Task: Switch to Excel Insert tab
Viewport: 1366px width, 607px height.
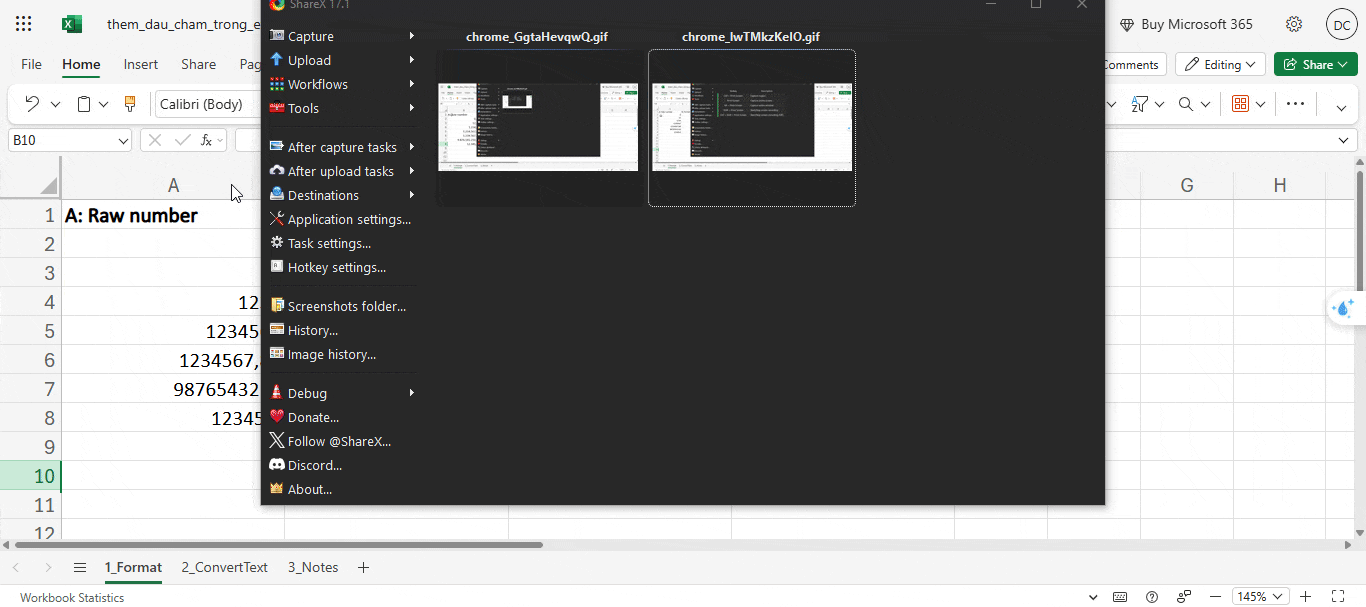Action: click(141, 64)
